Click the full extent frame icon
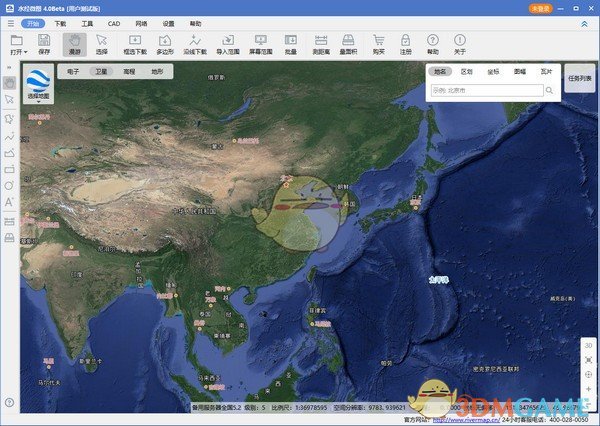The height and width of the screenshot is (426, 600). tap(589, 360)
